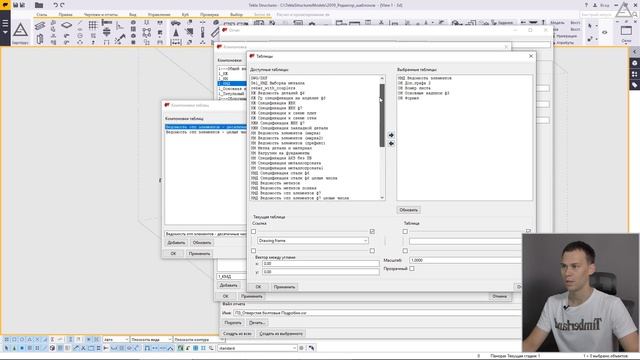Click the 3D cube icon in bottom toolbar
640x360 pixels.
[52, 348]
